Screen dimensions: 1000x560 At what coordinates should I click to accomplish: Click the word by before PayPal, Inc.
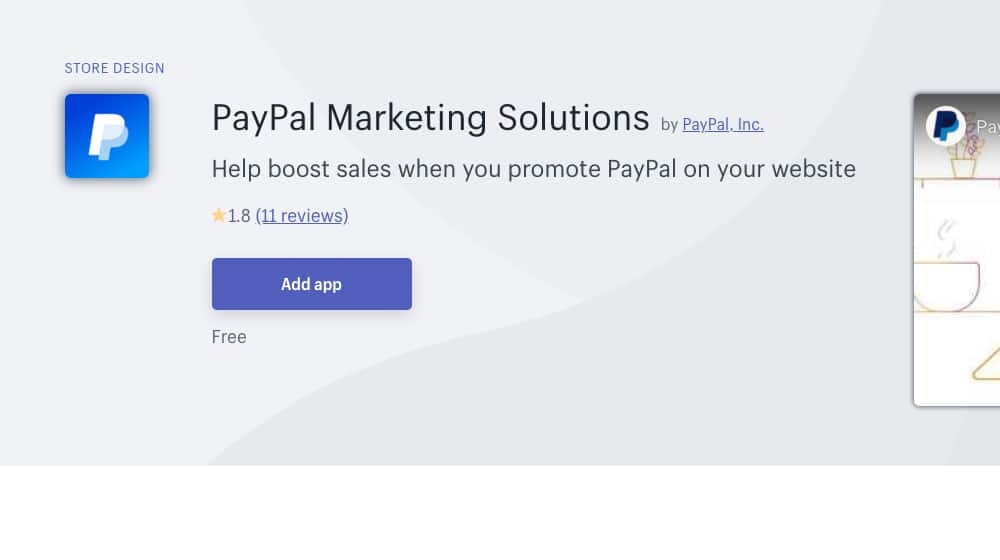coord(669,124)
